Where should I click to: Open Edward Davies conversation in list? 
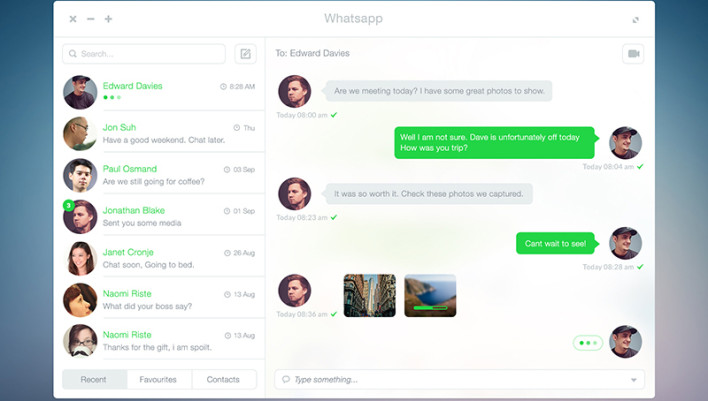click(159, 92)
